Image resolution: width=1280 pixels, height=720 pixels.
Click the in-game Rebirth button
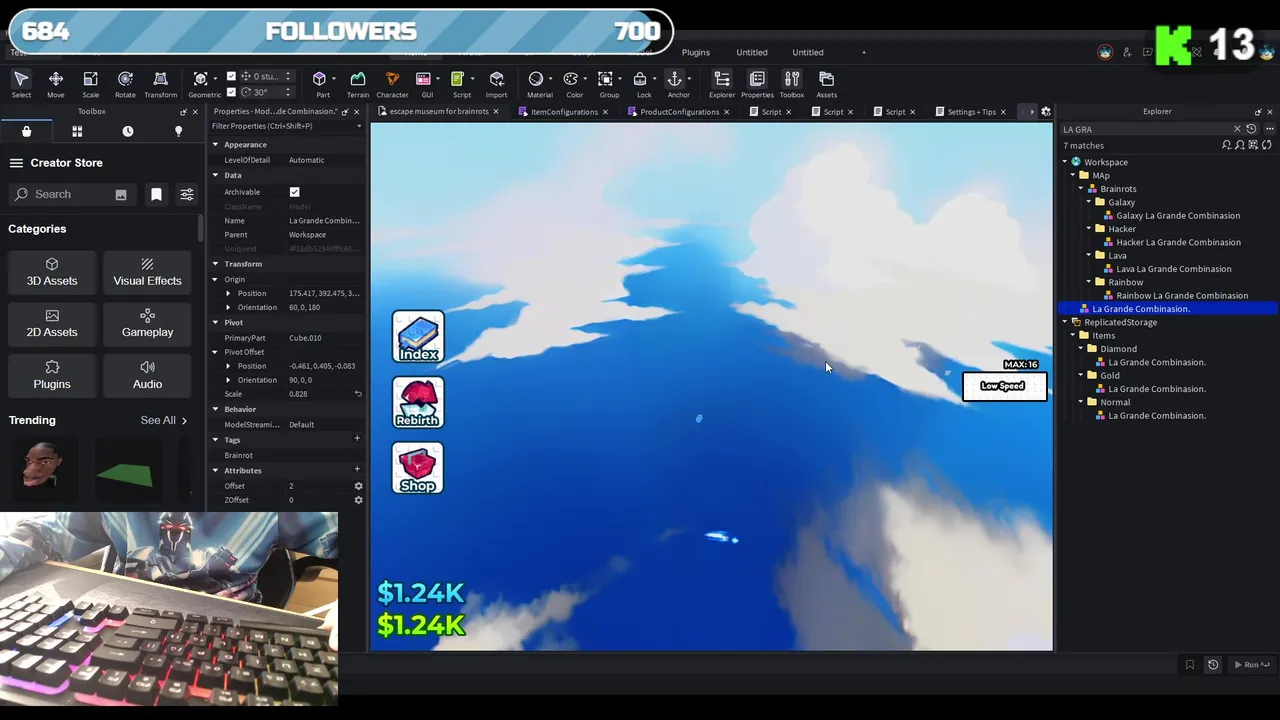click(418, 402)
